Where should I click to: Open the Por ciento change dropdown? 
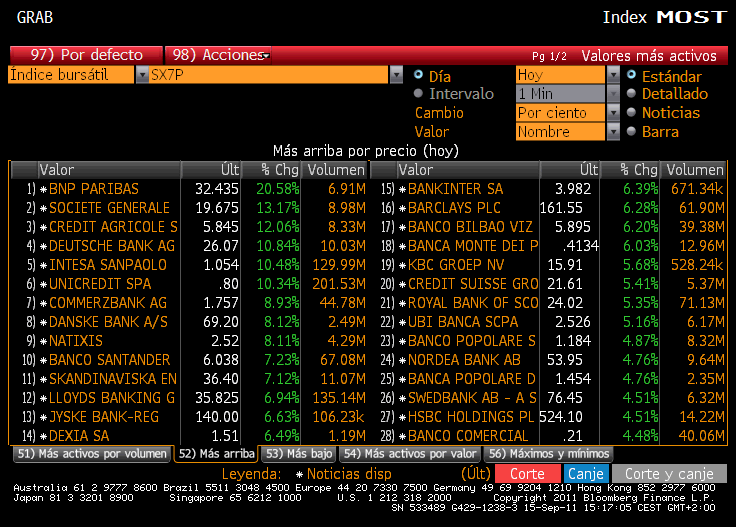click(x=613, y=113)
